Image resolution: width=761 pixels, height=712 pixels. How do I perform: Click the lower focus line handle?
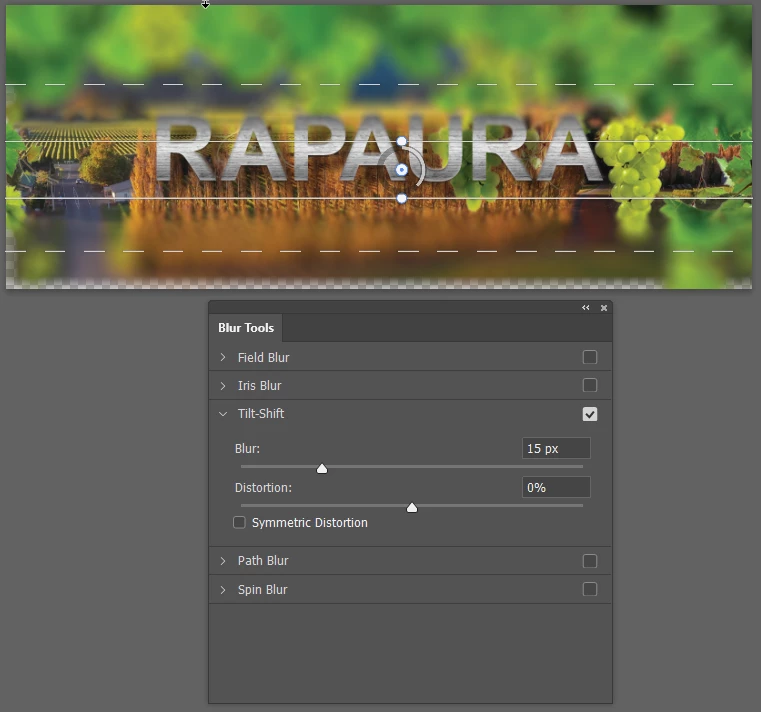[401, 199]
